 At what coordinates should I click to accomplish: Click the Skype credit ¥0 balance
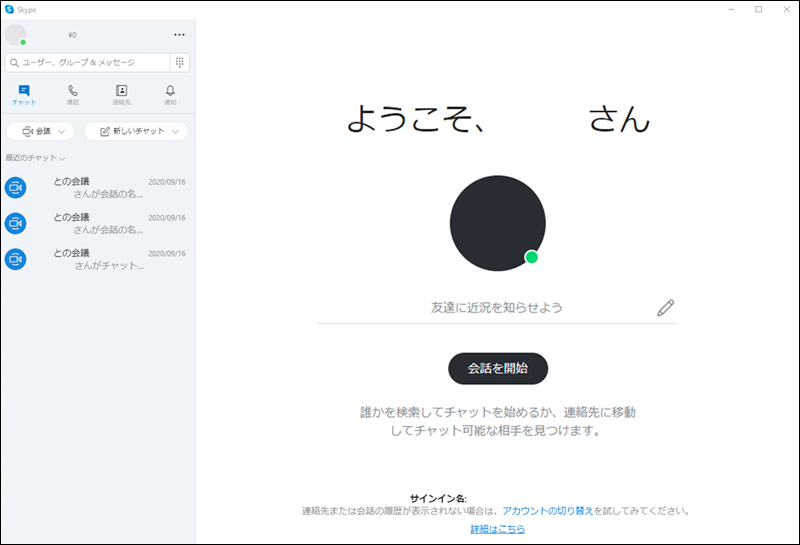(72, 35)
